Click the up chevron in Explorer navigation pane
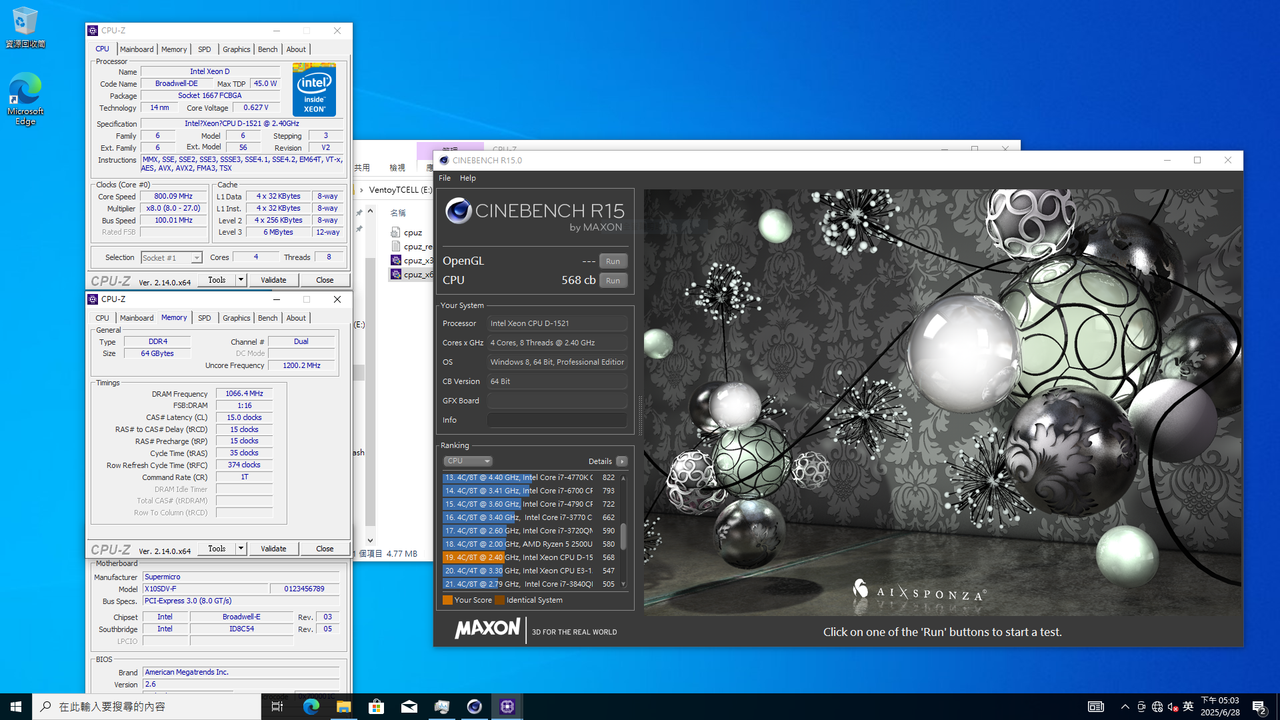The width and height of the screenshot is (1280, 720). [x=369, y=213]
